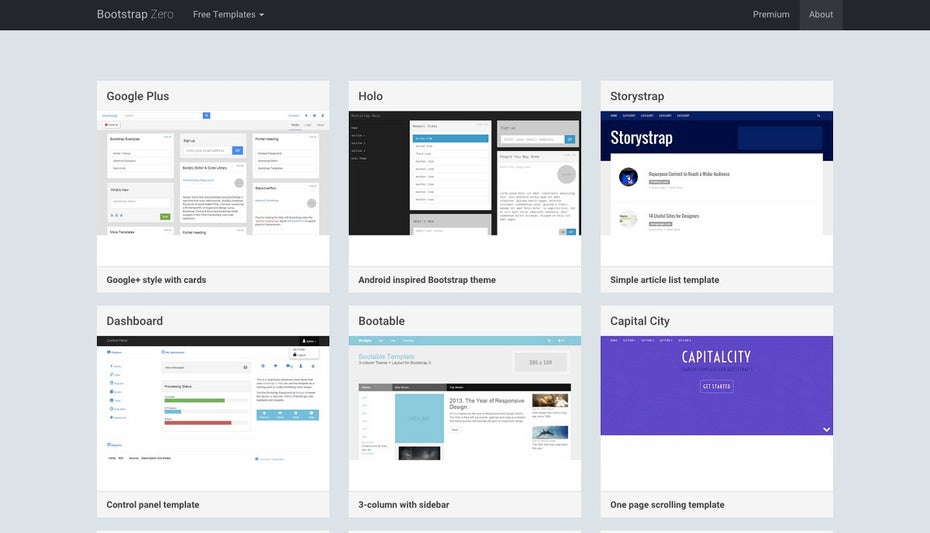View the Holo dark theme preview
This screenshot has height=533, width=930.
(465, 173)
